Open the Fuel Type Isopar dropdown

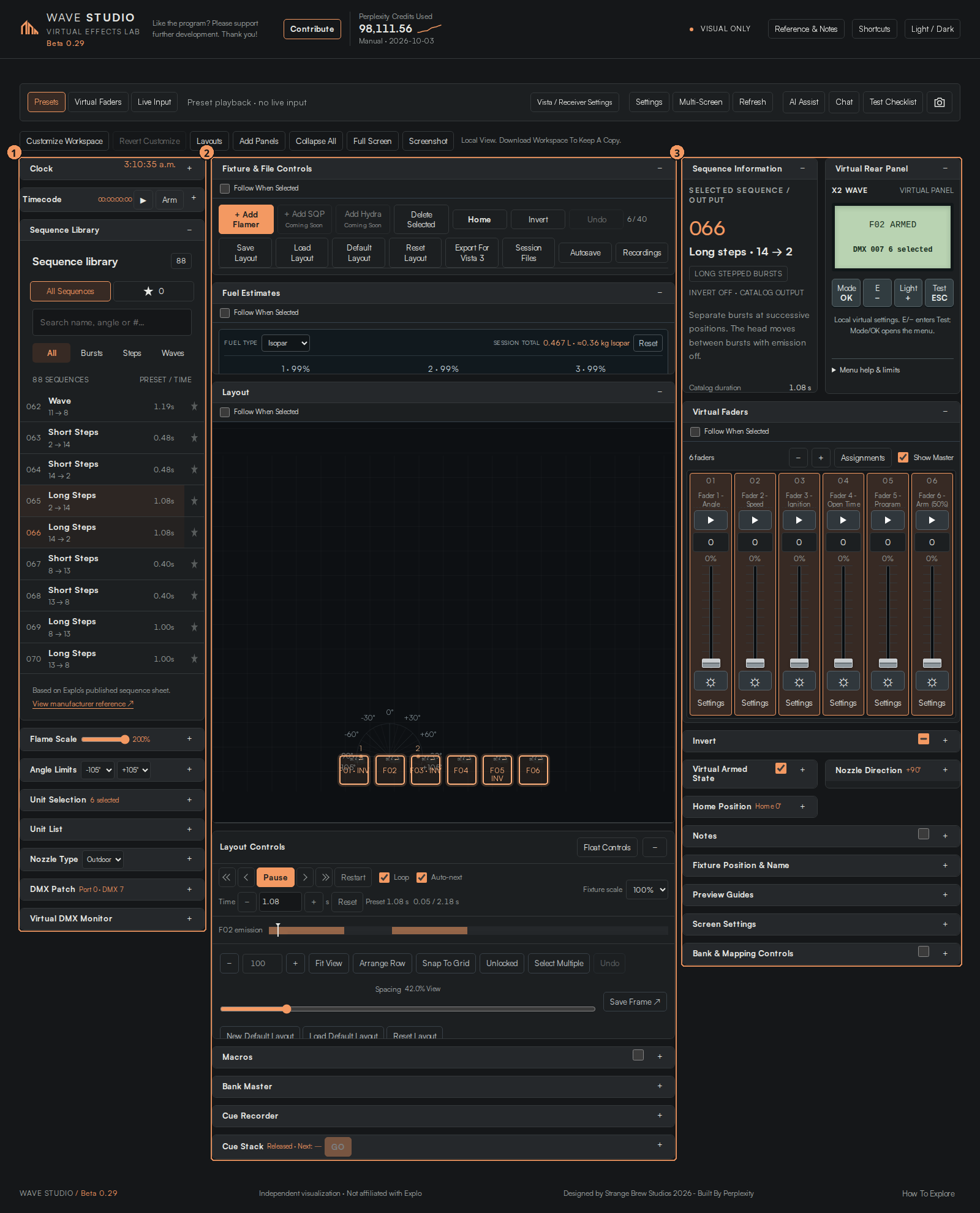click(285, 343)
